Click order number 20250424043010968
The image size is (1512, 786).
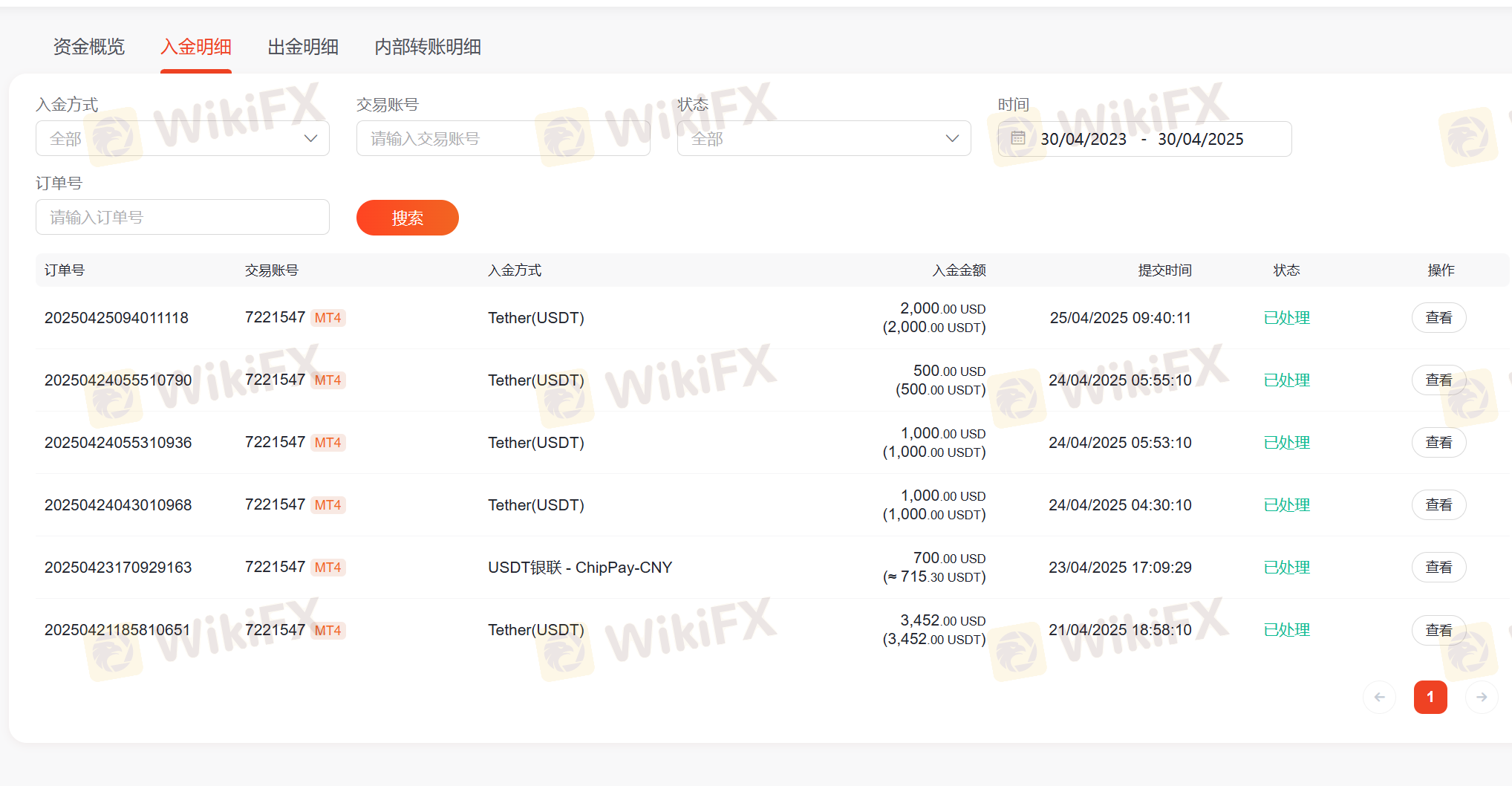pos(118,505)
